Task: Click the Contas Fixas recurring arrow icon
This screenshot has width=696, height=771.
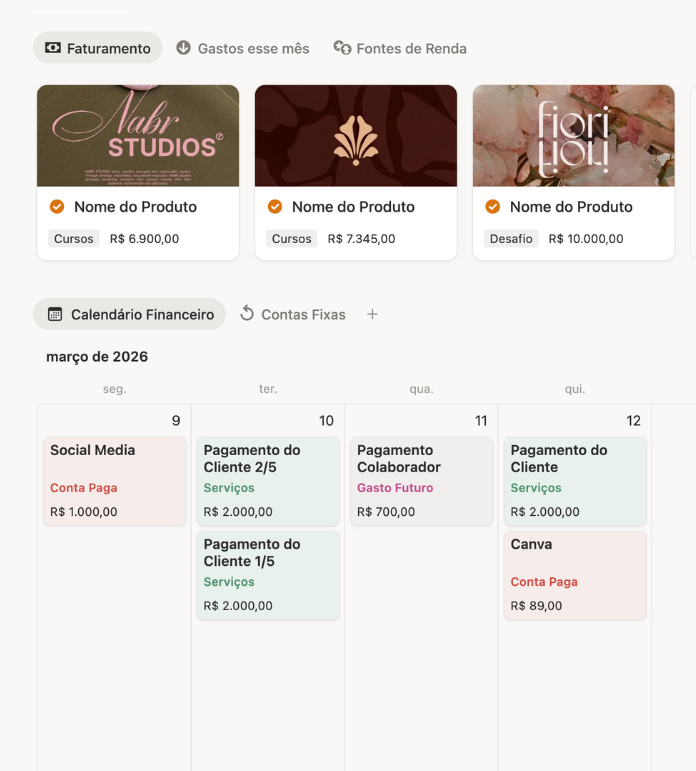Action: tap(247, 314)
